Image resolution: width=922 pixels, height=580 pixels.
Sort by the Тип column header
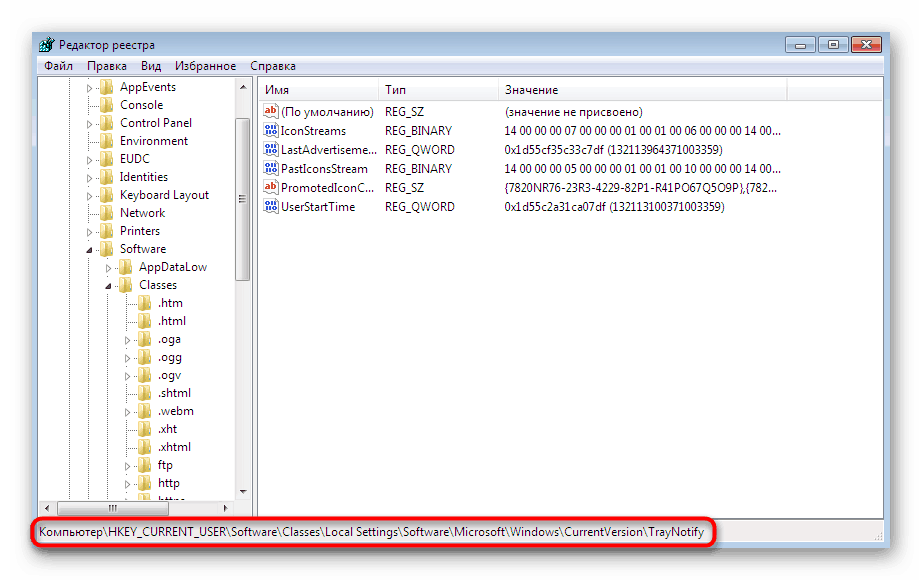(x=439, y=89)
